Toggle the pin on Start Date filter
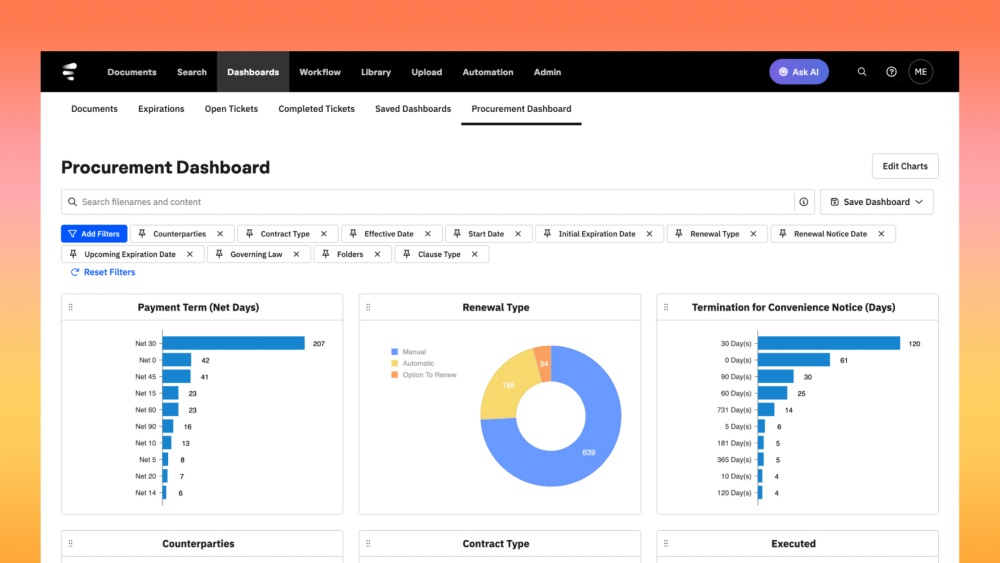The image size is (1000, 563). point(456,234)
